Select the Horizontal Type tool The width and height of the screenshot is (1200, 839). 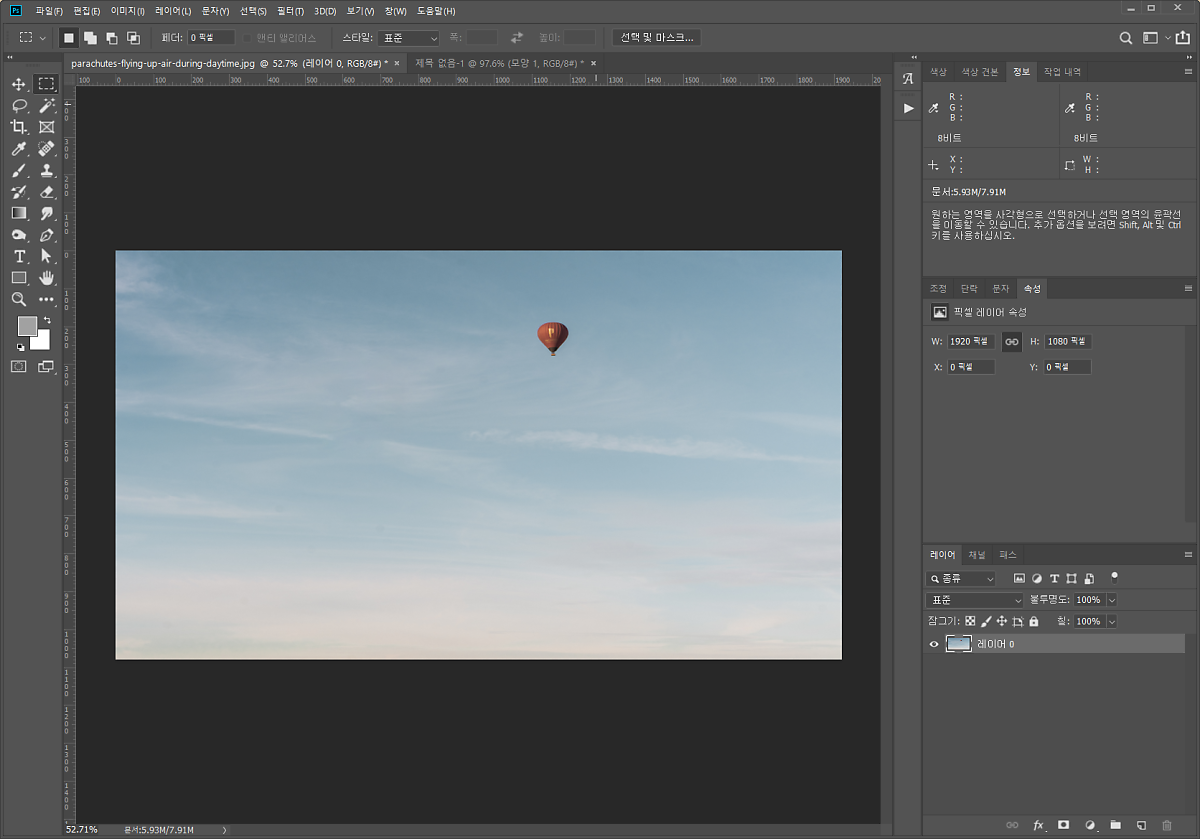(x=19, y=257)
